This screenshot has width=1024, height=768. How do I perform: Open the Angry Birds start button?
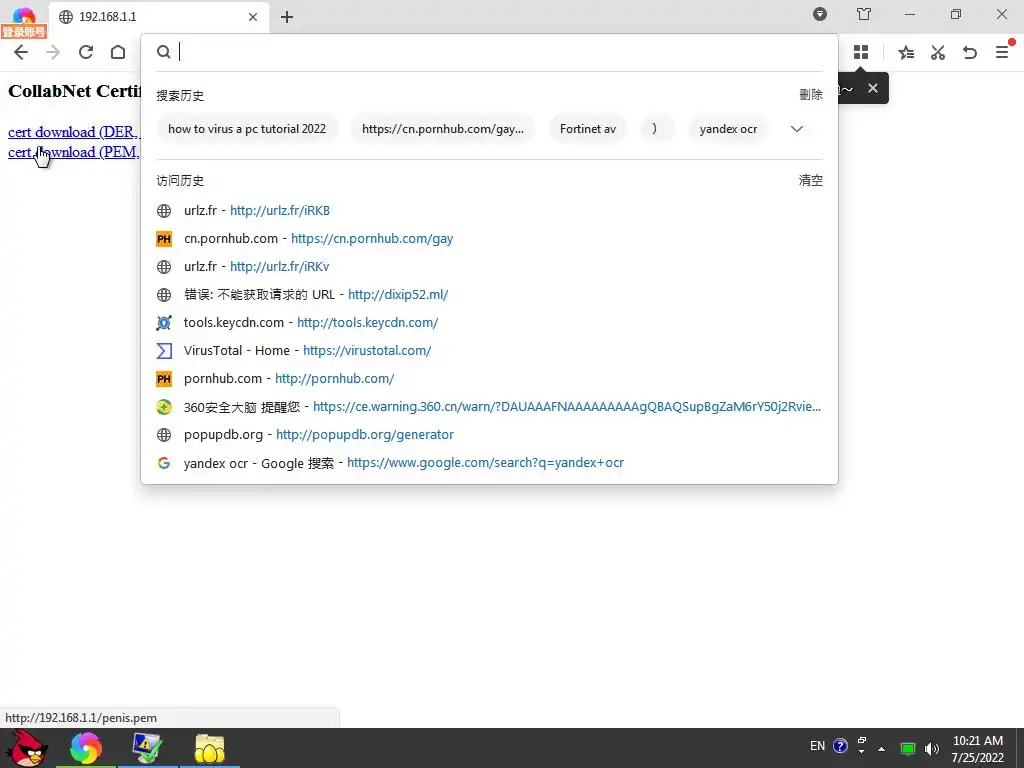(x=27, y=748)
